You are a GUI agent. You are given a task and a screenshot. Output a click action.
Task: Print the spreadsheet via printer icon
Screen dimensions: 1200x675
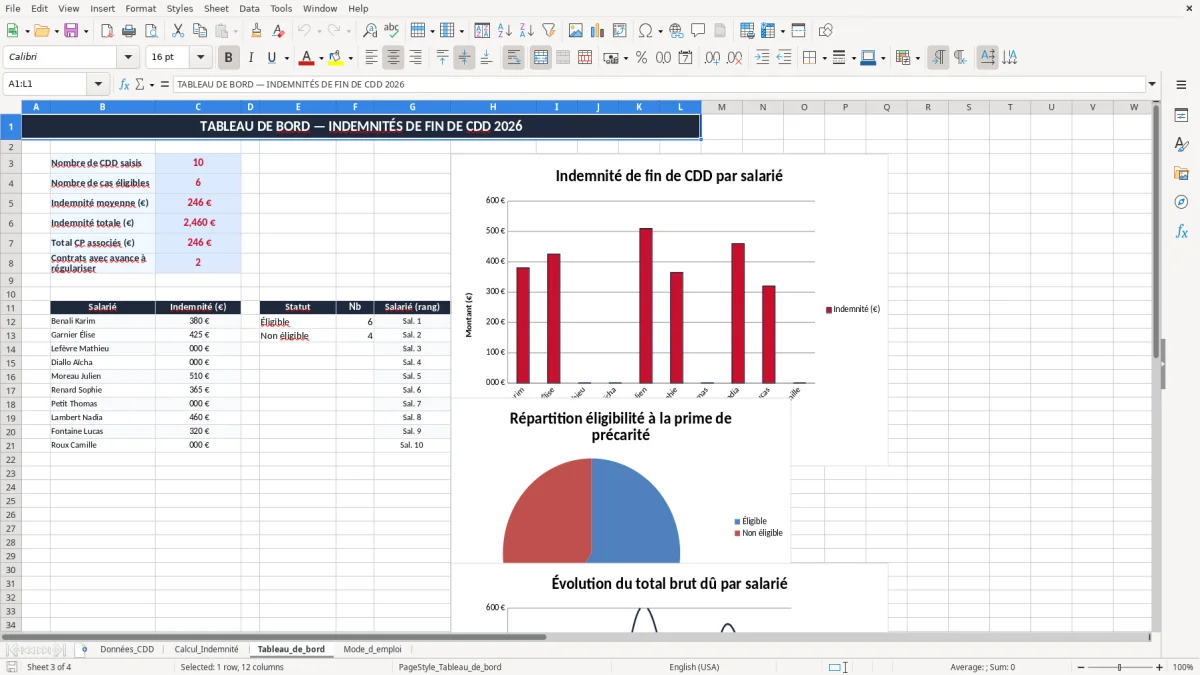[129, 31]
